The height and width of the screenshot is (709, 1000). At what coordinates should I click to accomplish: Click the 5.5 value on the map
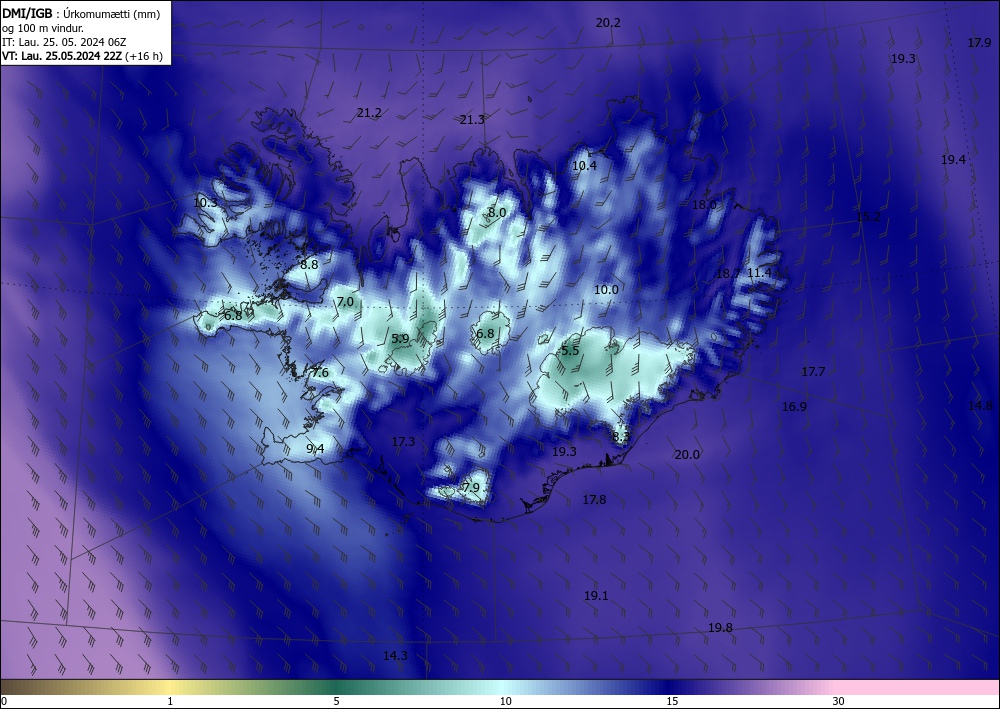pyautogui.click(x=570, y=351)
